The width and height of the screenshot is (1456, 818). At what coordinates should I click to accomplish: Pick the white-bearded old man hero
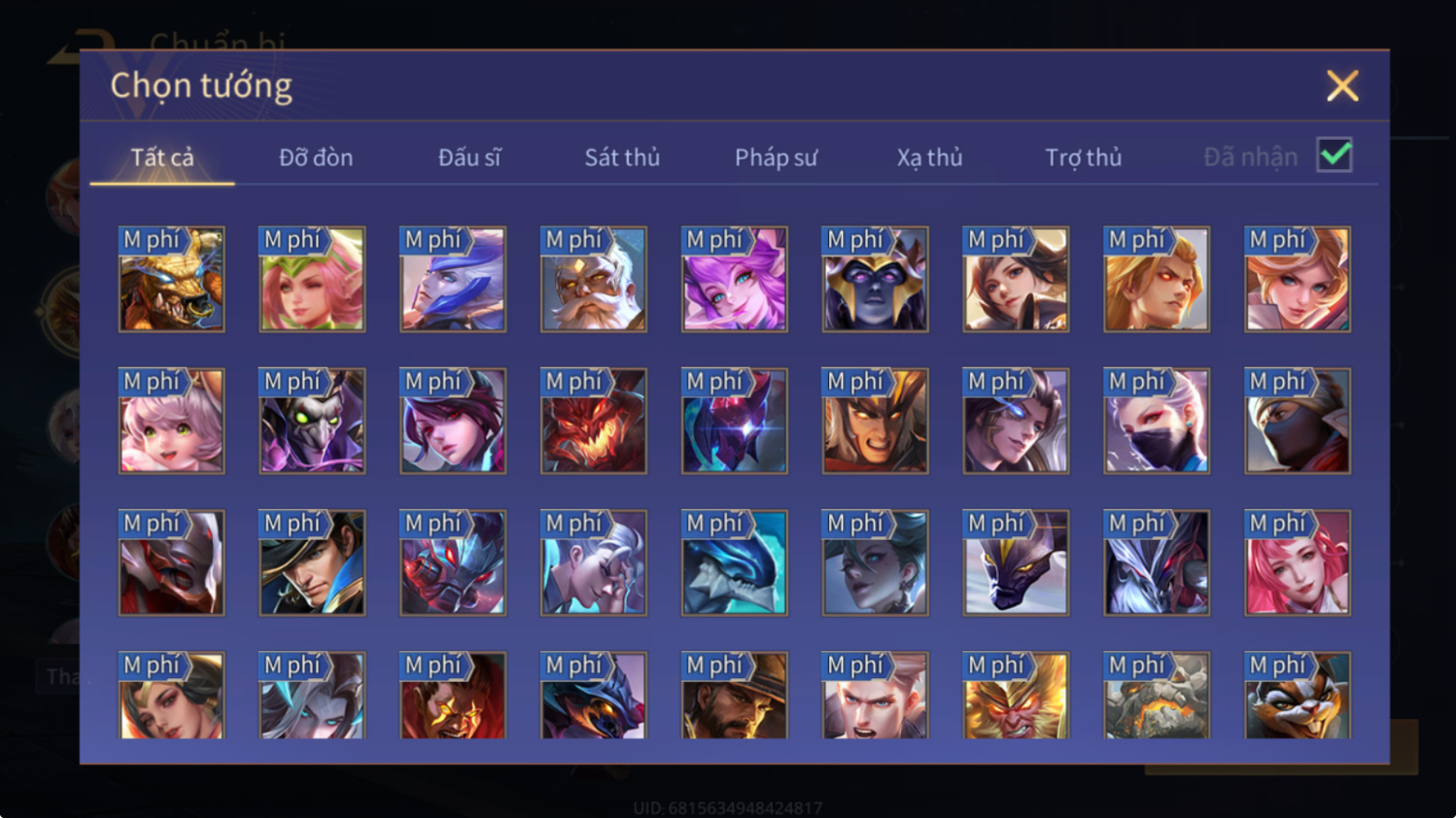tap(593, 279)
